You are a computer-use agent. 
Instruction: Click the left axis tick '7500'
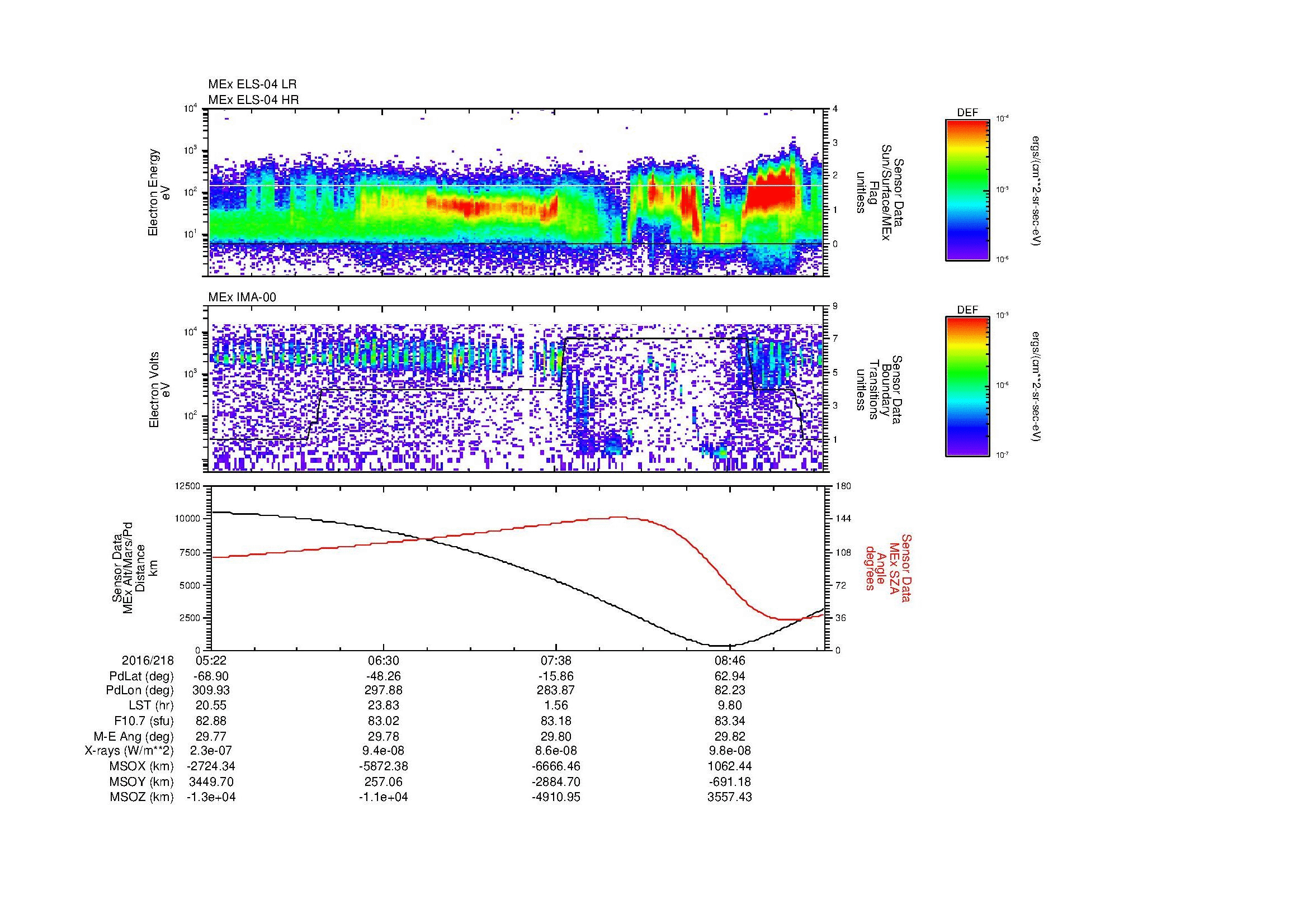pos(190,552)
